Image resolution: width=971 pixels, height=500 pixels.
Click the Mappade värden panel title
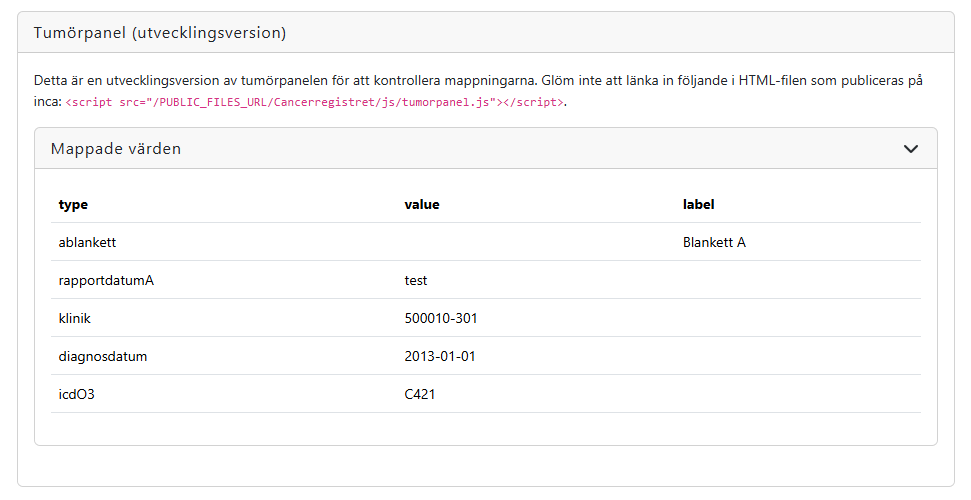(x=116, y=149)
